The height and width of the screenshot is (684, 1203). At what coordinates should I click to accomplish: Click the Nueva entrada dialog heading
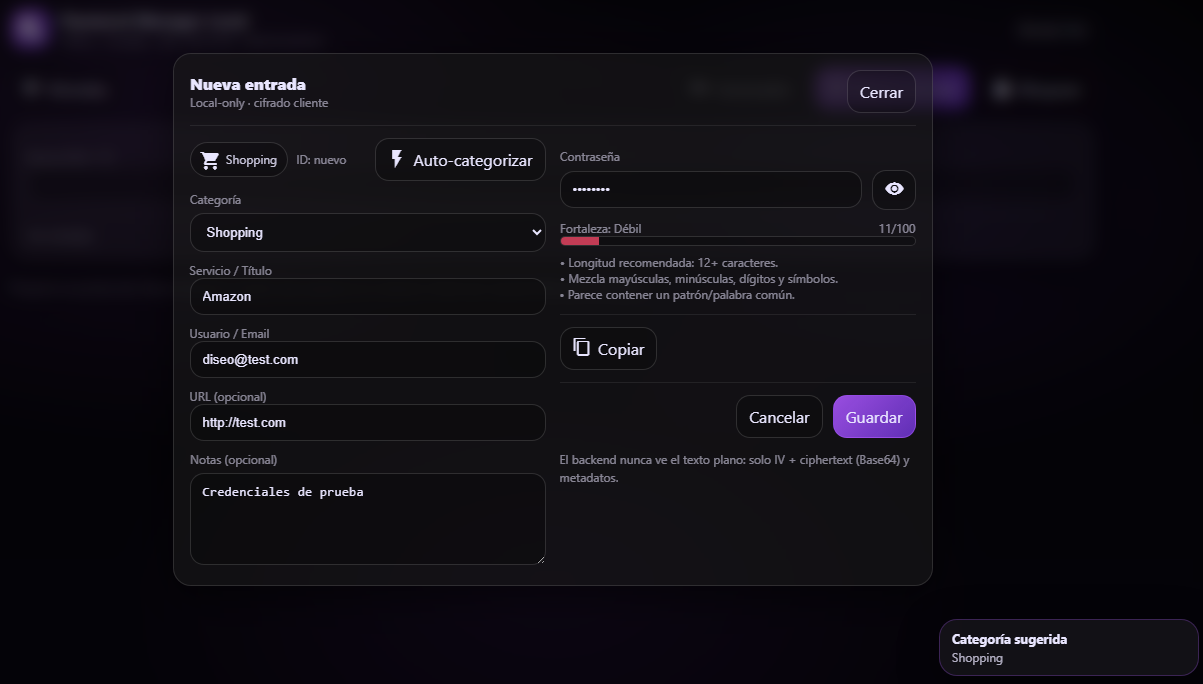click(248, 84)
